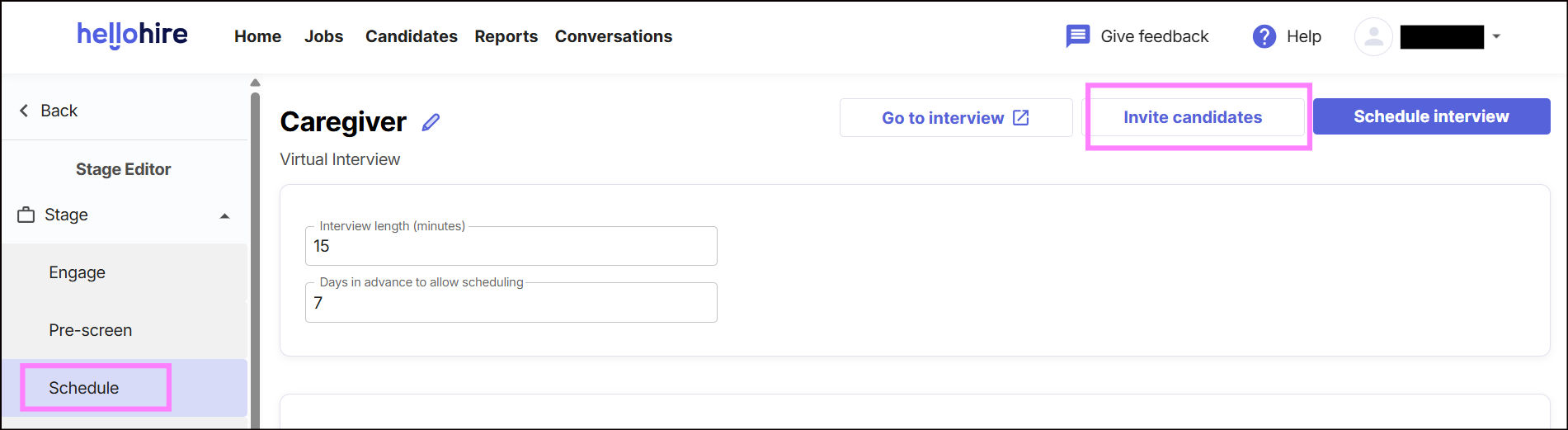Click the sidebar vertical scrollbar
Viewport: 1568px width, 430px height.
tap(255, 259)
